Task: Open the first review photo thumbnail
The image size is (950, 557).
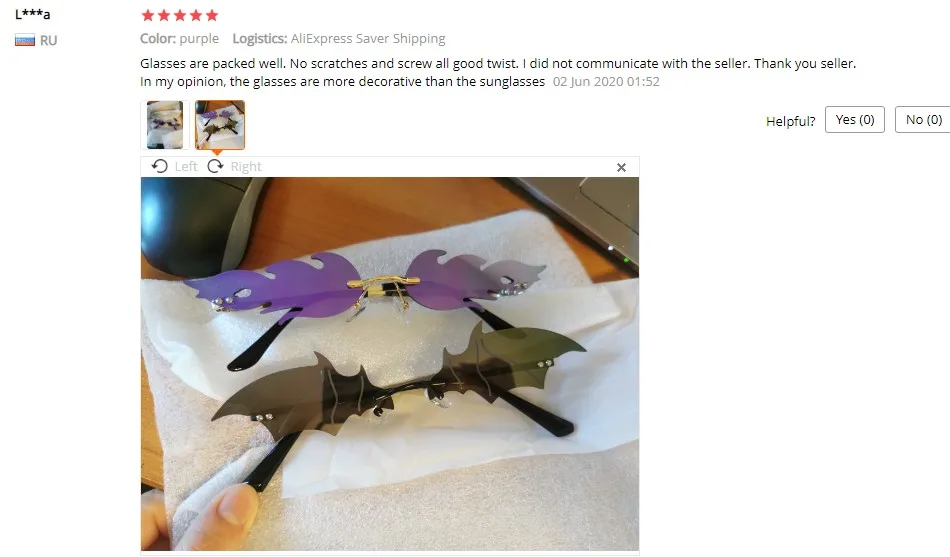Action: (165, 125)
